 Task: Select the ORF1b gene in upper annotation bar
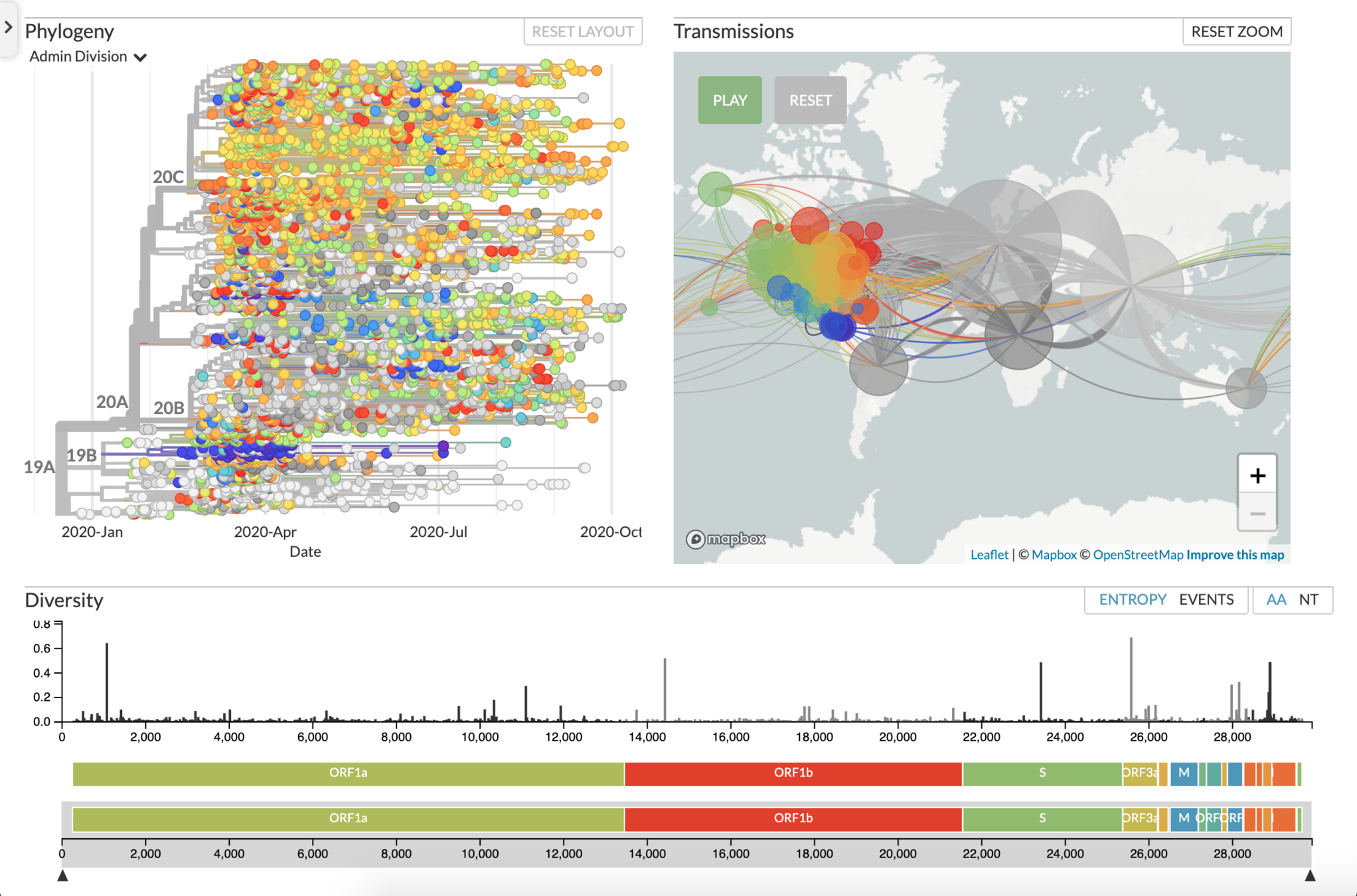pyautogui.click(x=793, y=773)
